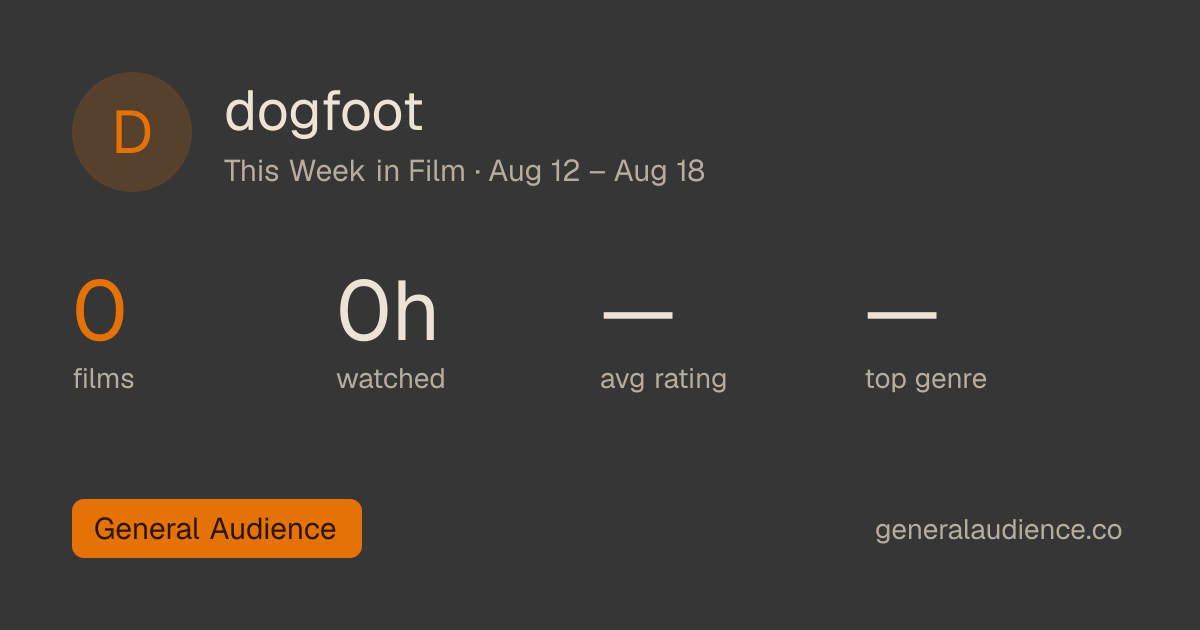Select the 'This Week in Film' subtitle text
1200x630 pixels.
(x=345, y=171)
